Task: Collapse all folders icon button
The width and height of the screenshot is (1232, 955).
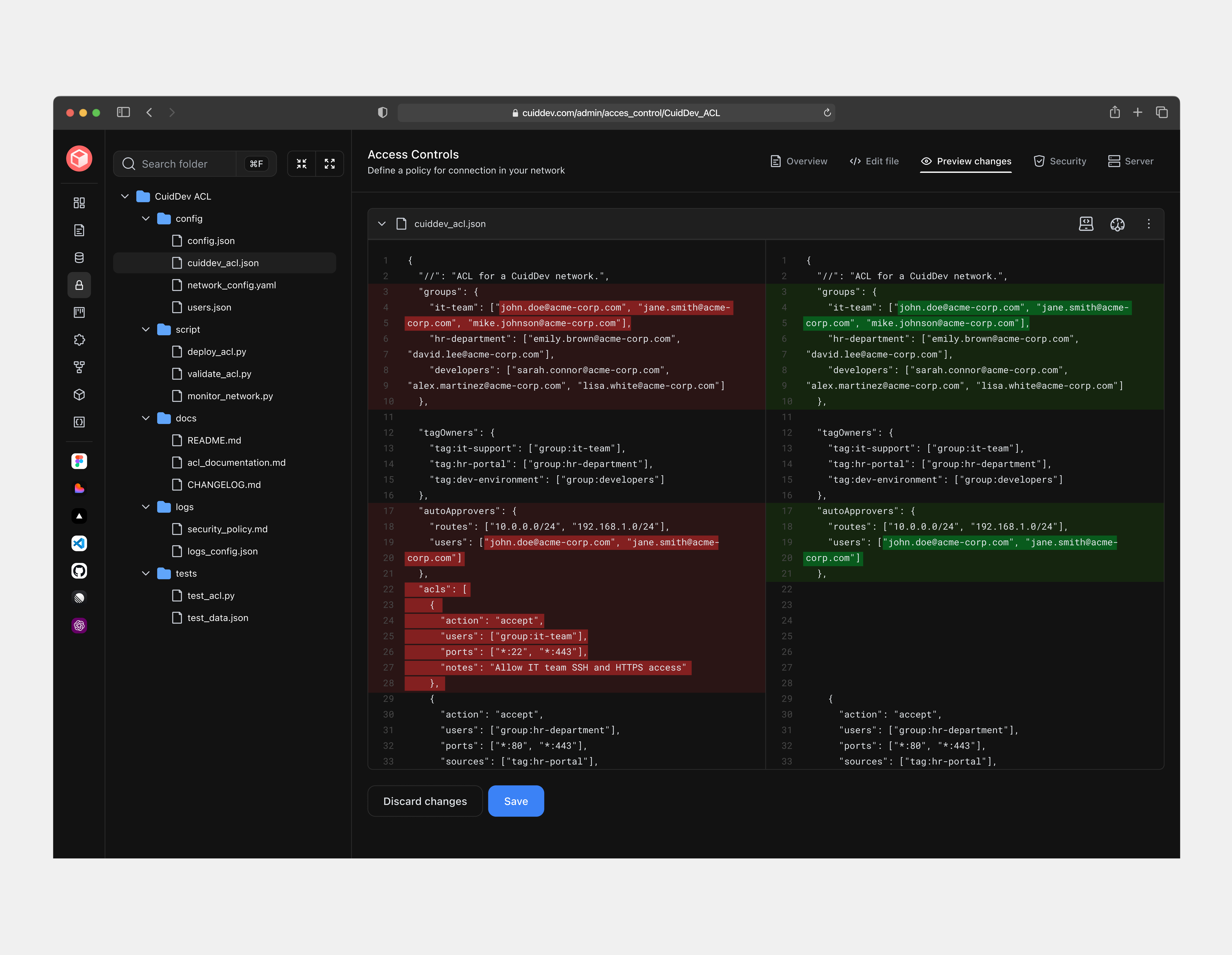Action: pos(302,164)
